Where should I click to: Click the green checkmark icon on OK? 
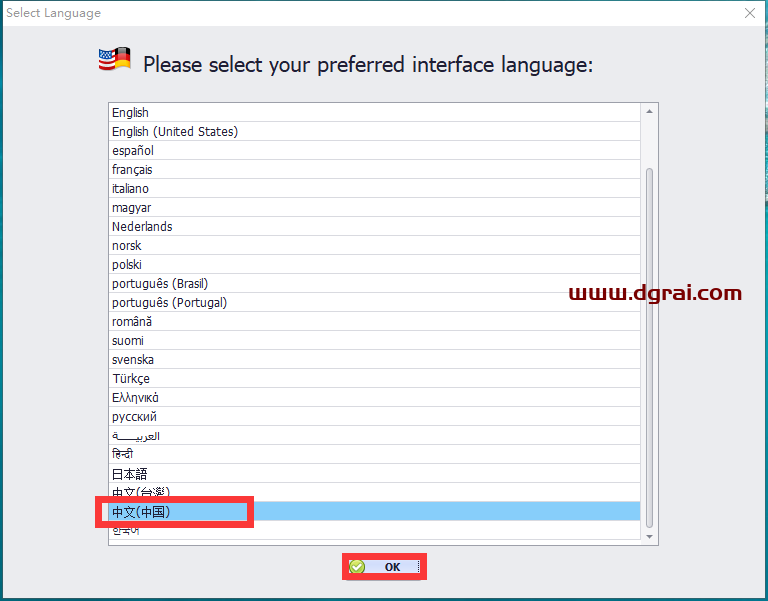(357, 567)
